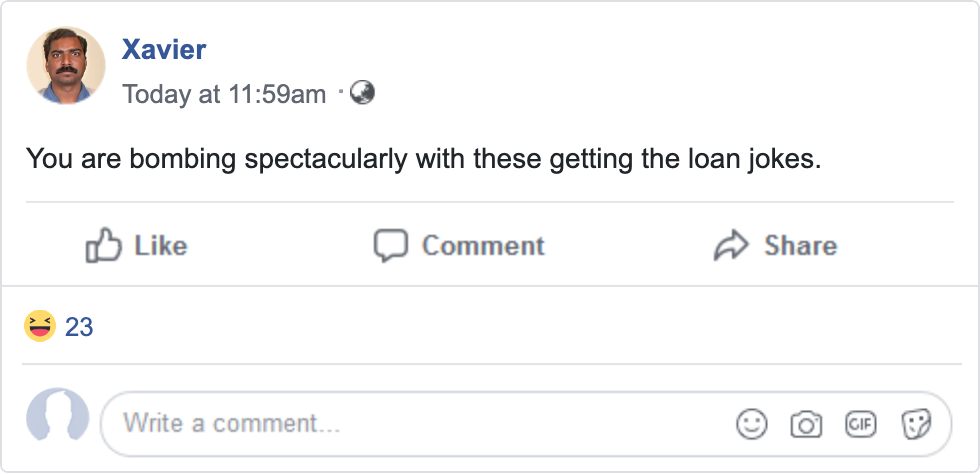Click the Today at 11:59am timestamp

point(224,94)
